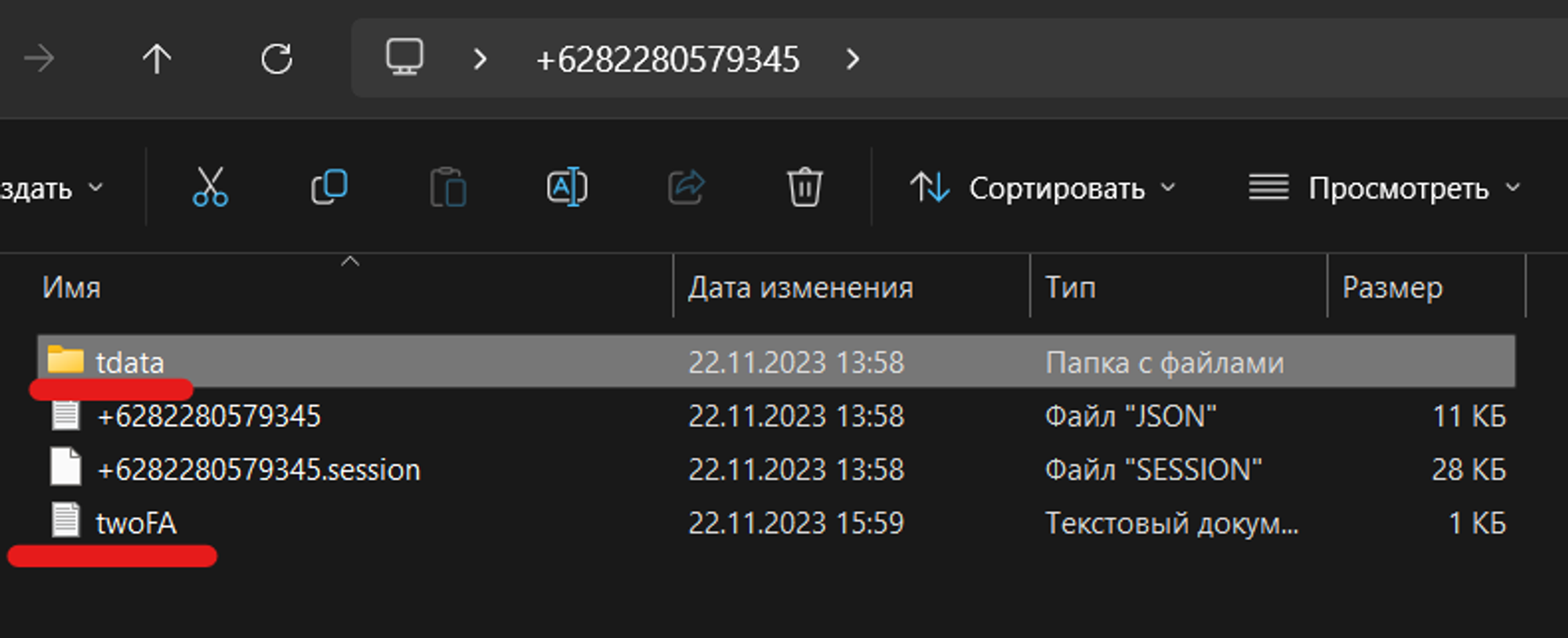Sort by the Имя column header
Viewport: 1568px width, 638px height.
pyautogui.click(x=72, y=288)
